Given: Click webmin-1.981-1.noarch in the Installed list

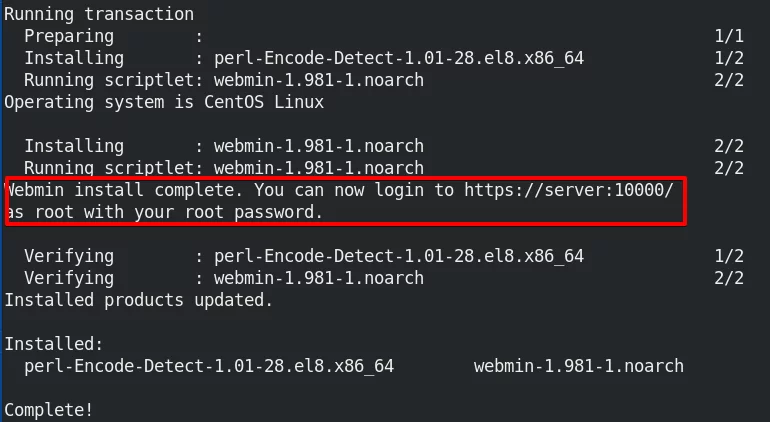Looking at the screenshot, I should pyautogui.click(x=578, y=366).
